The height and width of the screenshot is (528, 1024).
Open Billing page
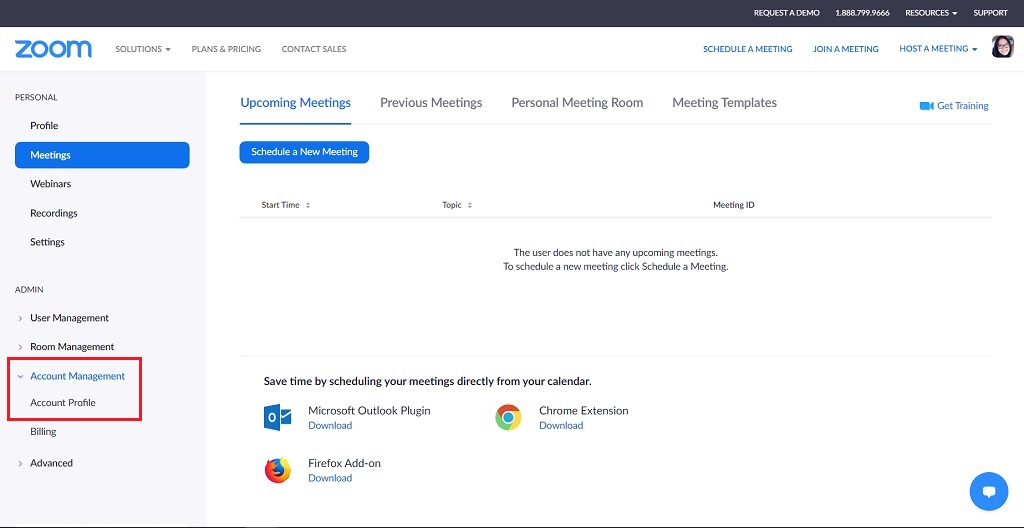(x=43, y=432)
